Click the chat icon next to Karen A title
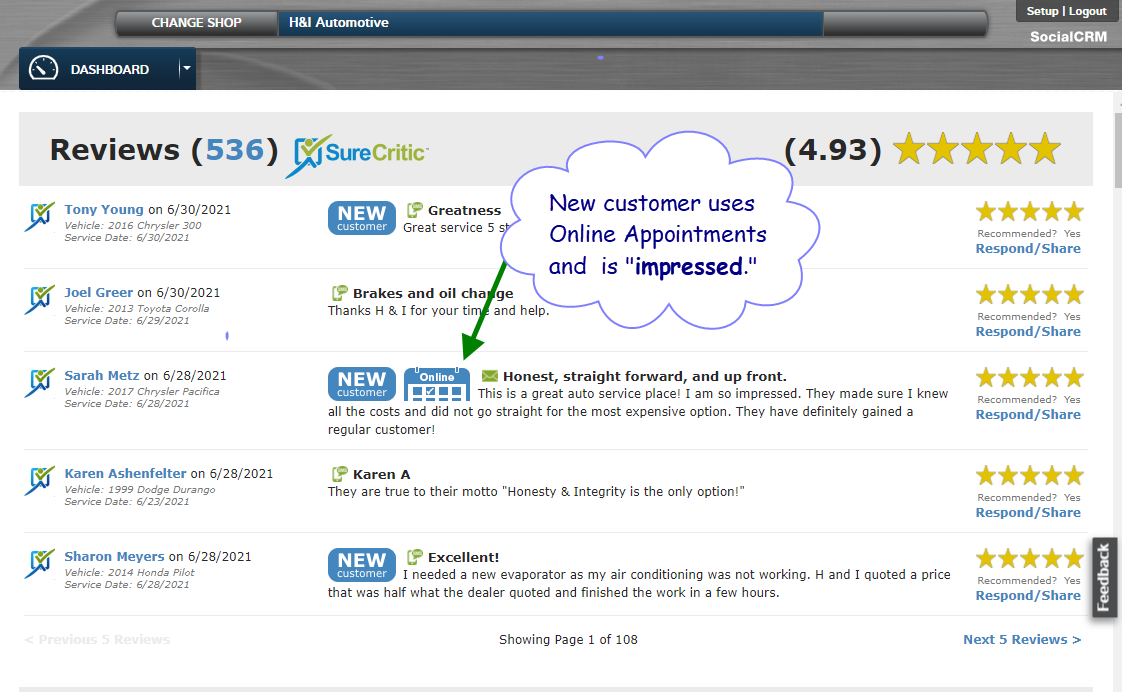The height and width of the screenshot is (692, 1122). (340, 474)
